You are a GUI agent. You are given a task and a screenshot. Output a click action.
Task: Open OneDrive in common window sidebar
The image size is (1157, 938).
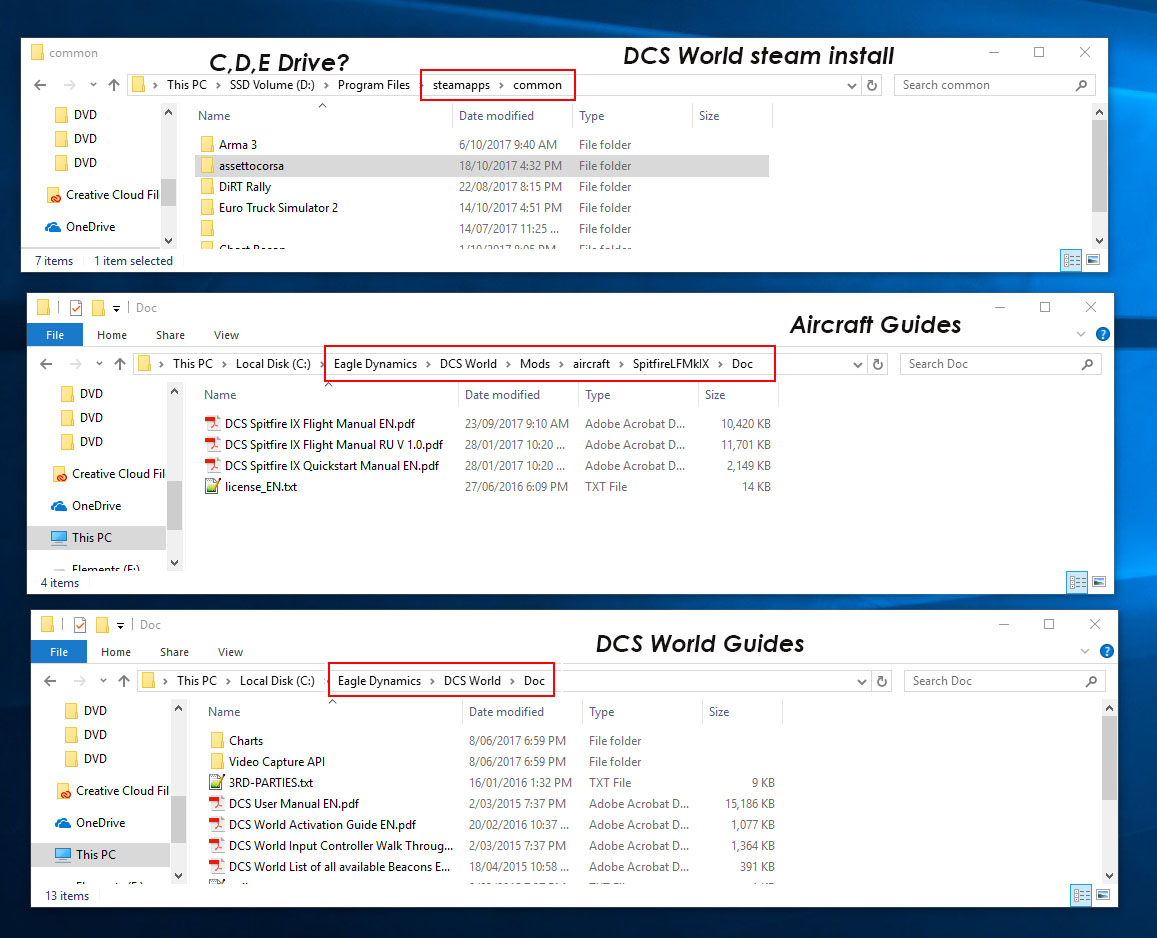pos(80,227)
